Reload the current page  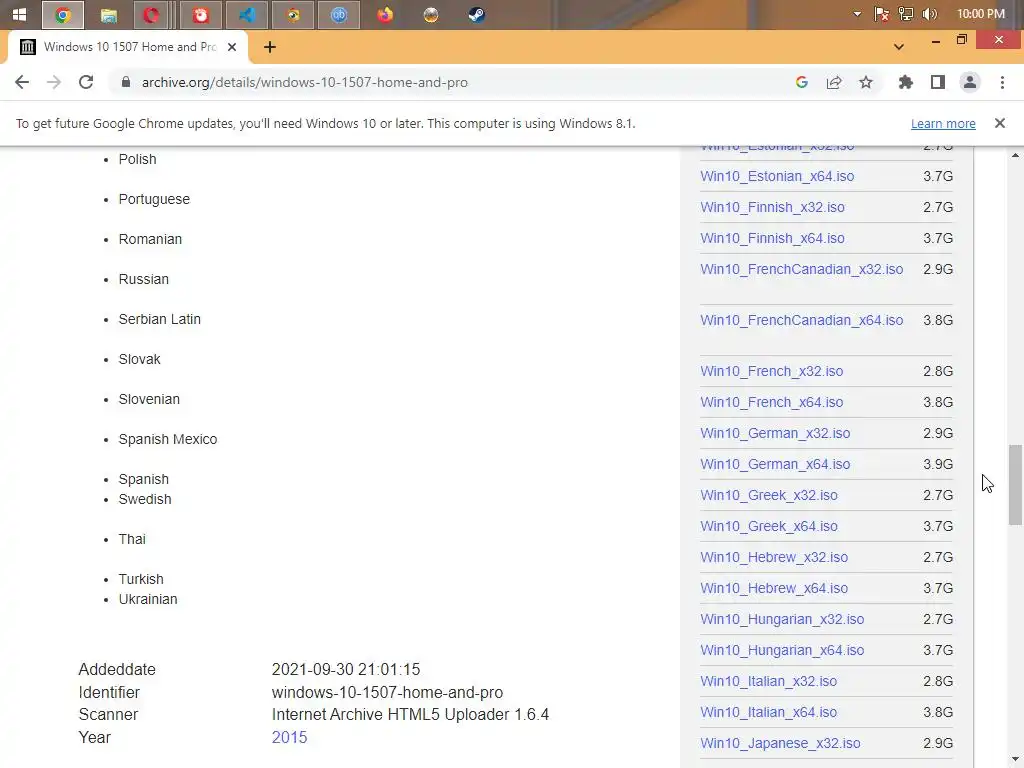coord(86,82)
